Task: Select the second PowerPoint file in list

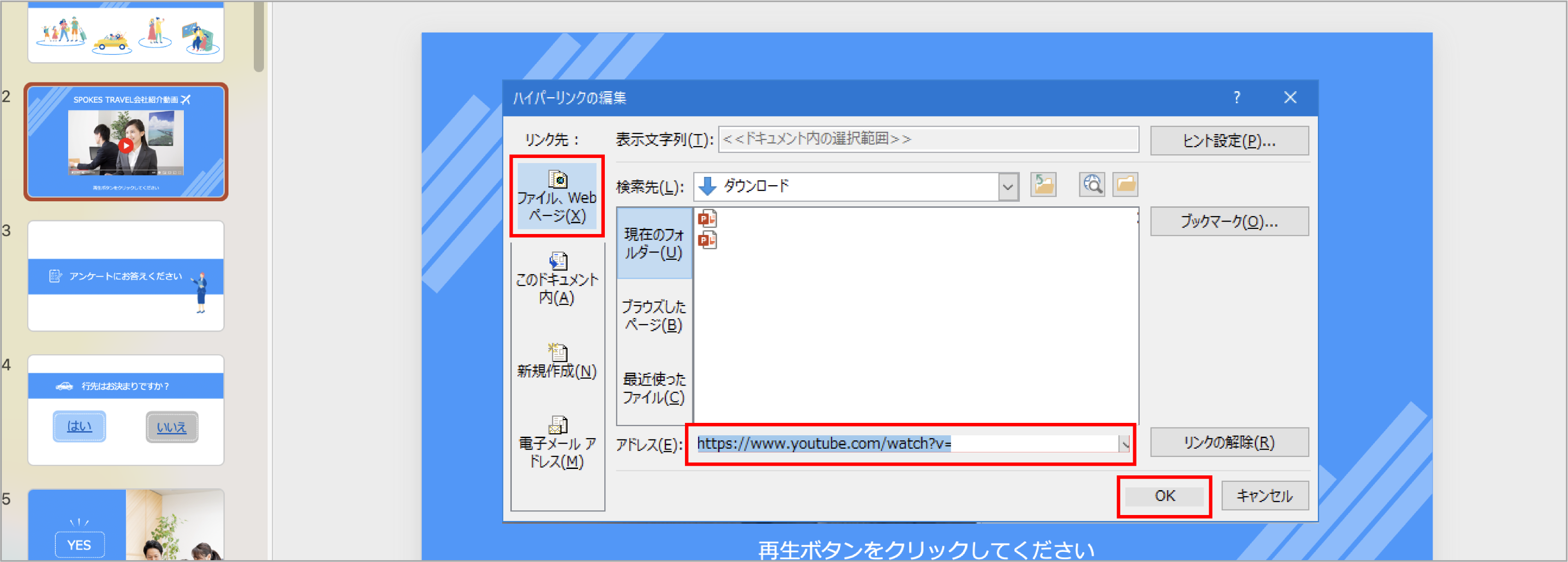Action: [x=708, y=240]
